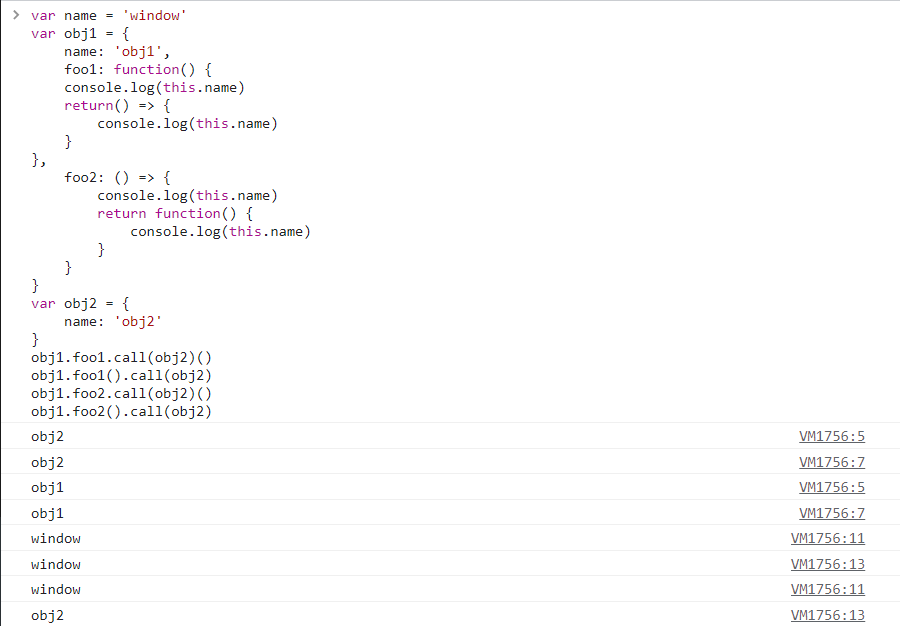This screenshot has width=900, height=626.
Task: Place cursor on "obj1.foo1.call(obj2)()" line
Action: [121, 357]
